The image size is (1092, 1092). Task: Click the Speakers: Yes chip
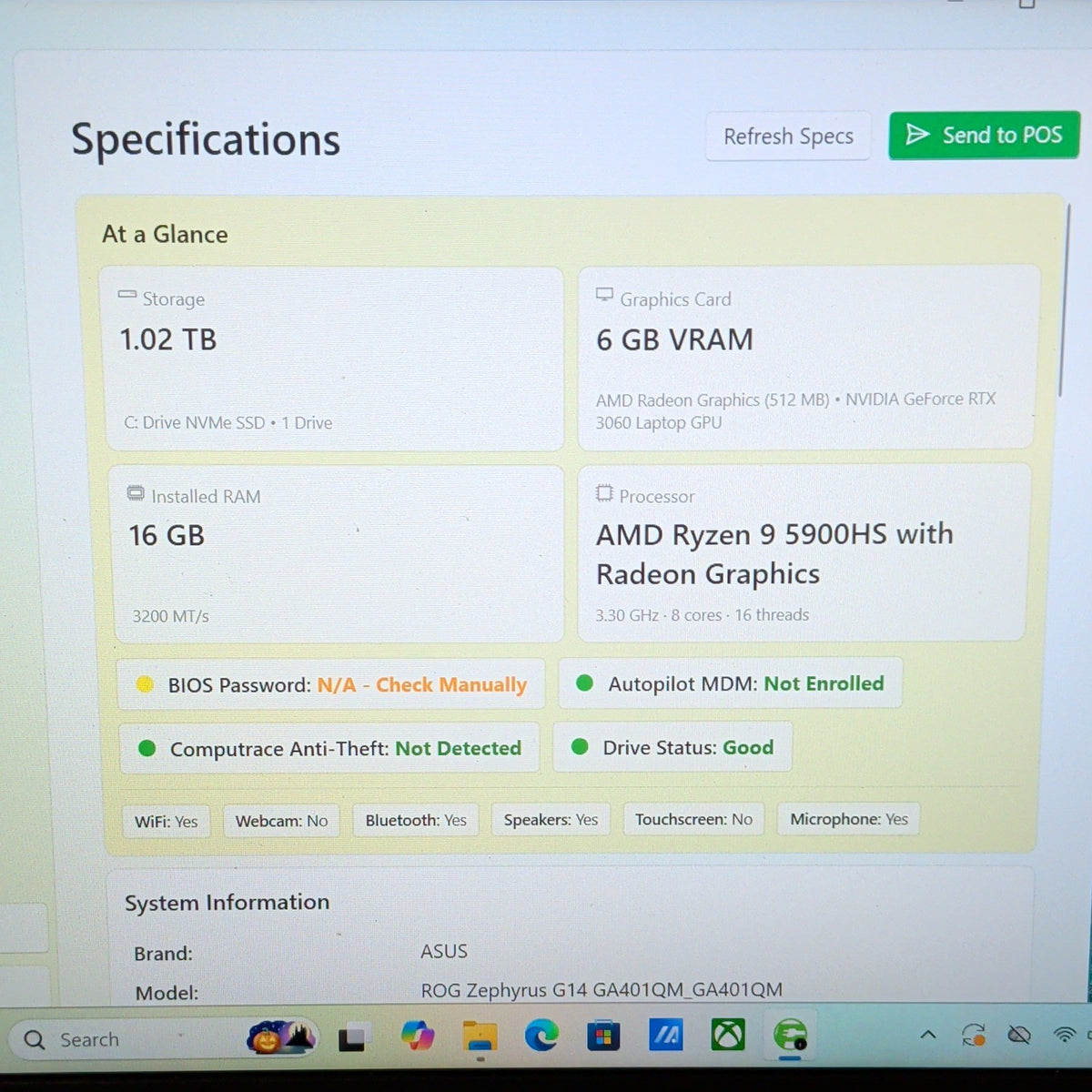coord(551,819)
